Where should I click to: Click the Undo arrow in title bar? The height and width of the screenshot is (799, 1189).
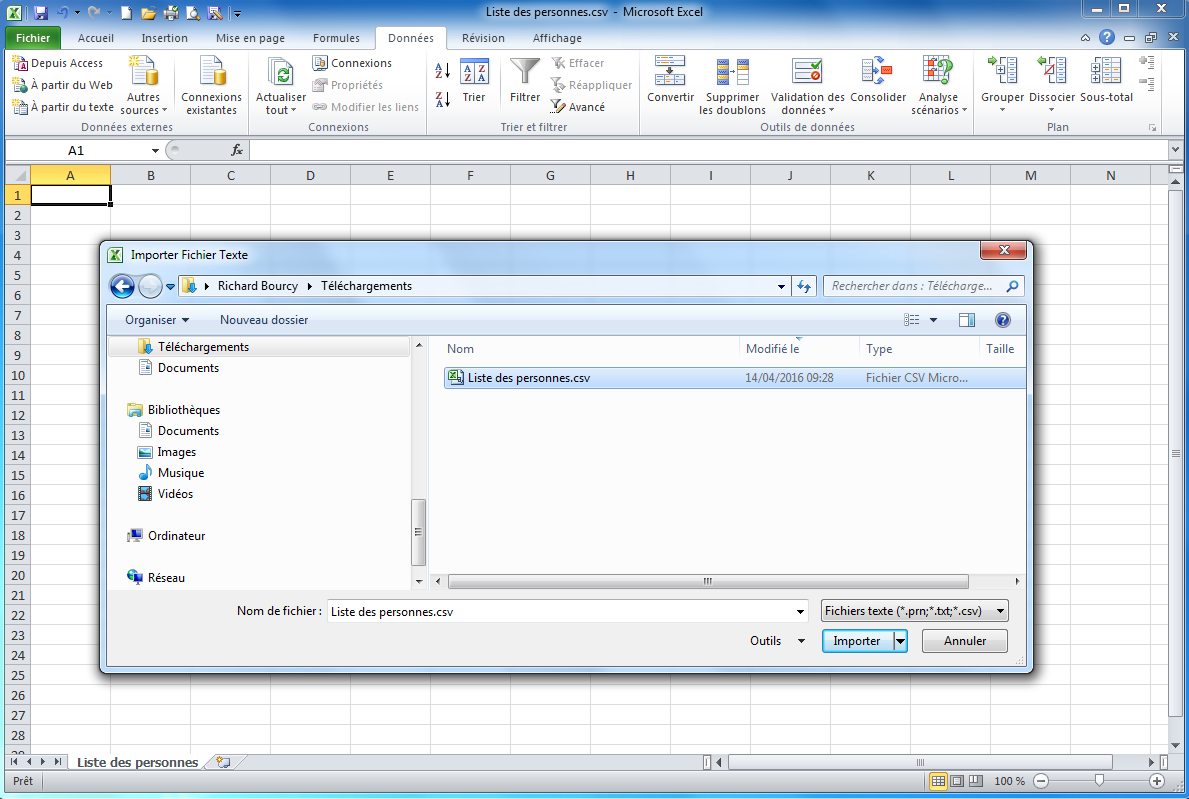[62, 12]
